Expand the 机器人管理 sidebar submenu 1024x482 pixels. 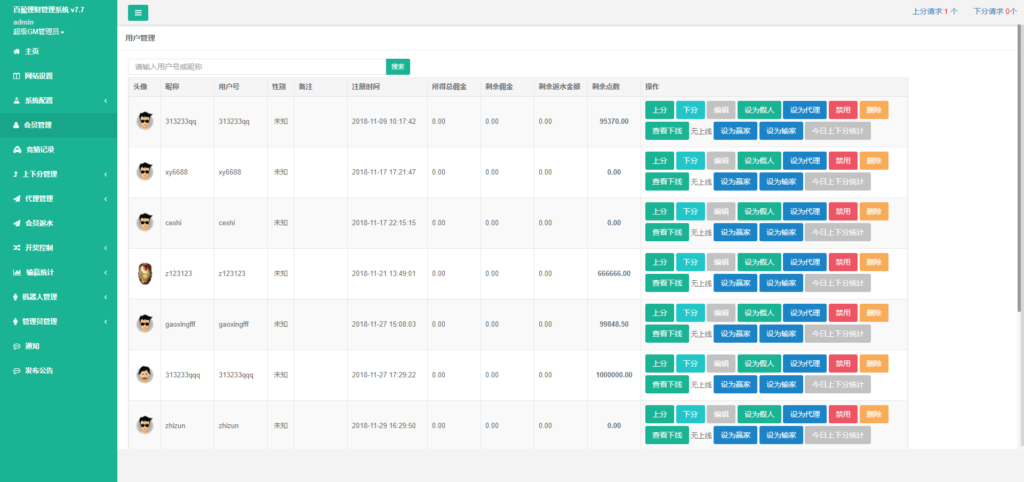[58, 297]
